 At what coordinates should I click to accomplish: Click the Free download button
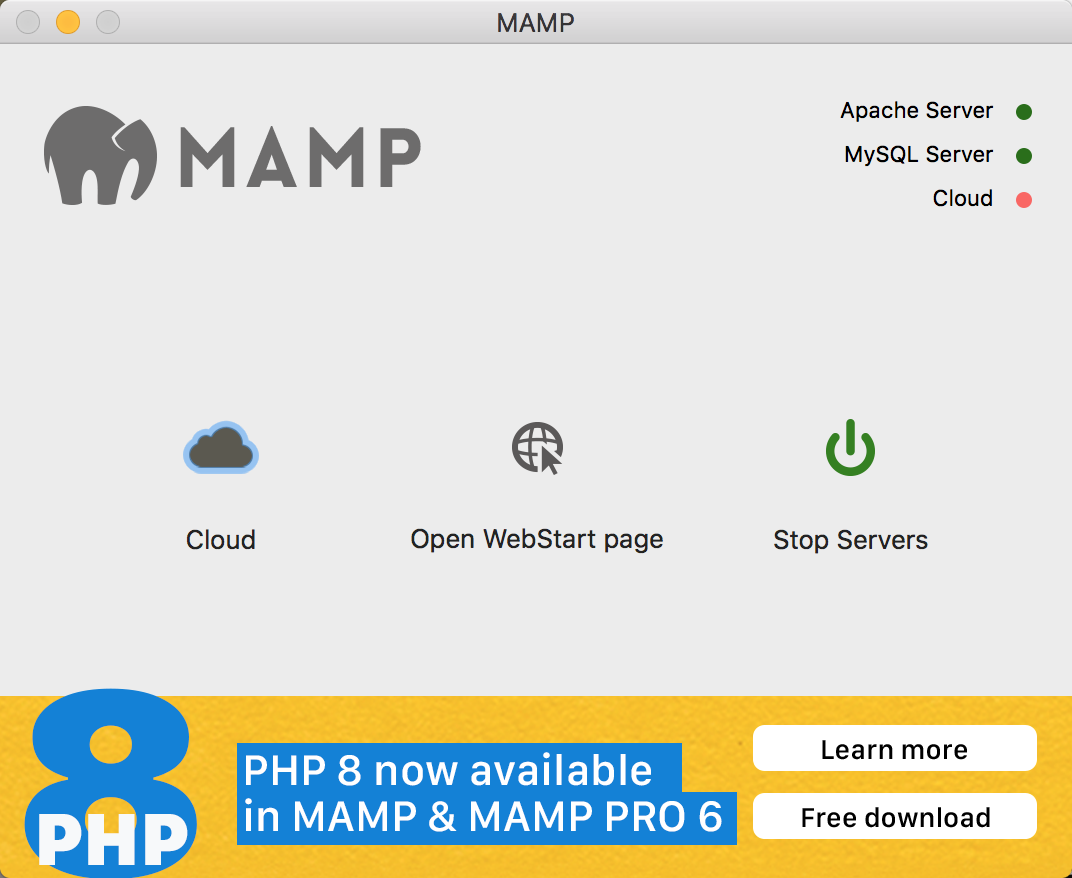894,816
